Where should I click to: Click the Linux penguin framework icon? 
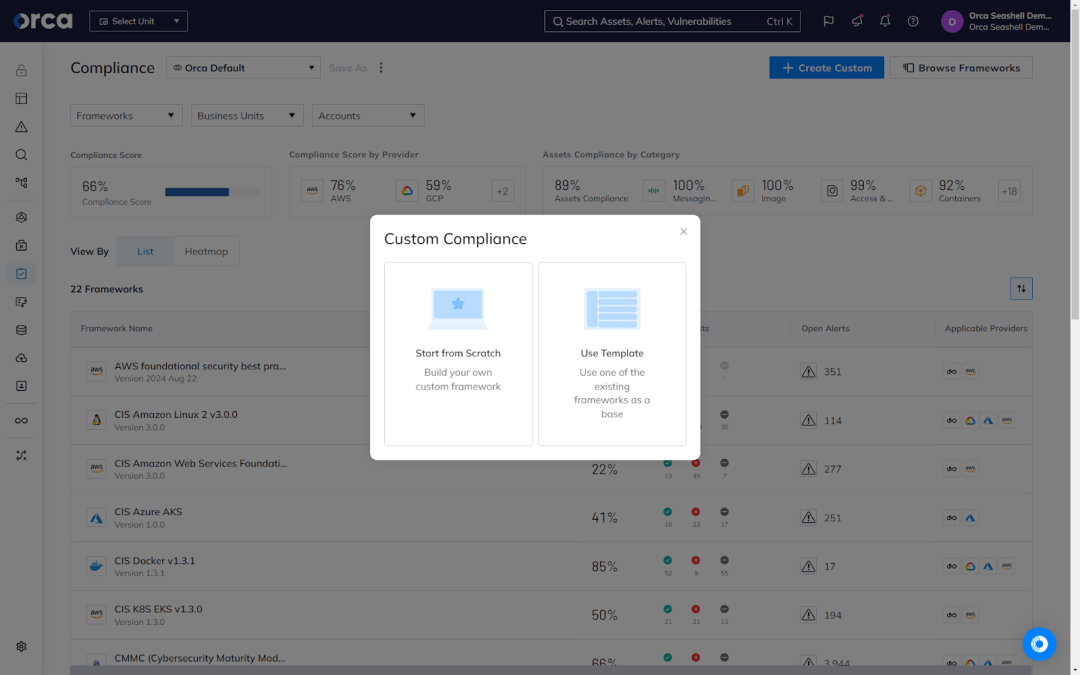(x=96, y=420)
